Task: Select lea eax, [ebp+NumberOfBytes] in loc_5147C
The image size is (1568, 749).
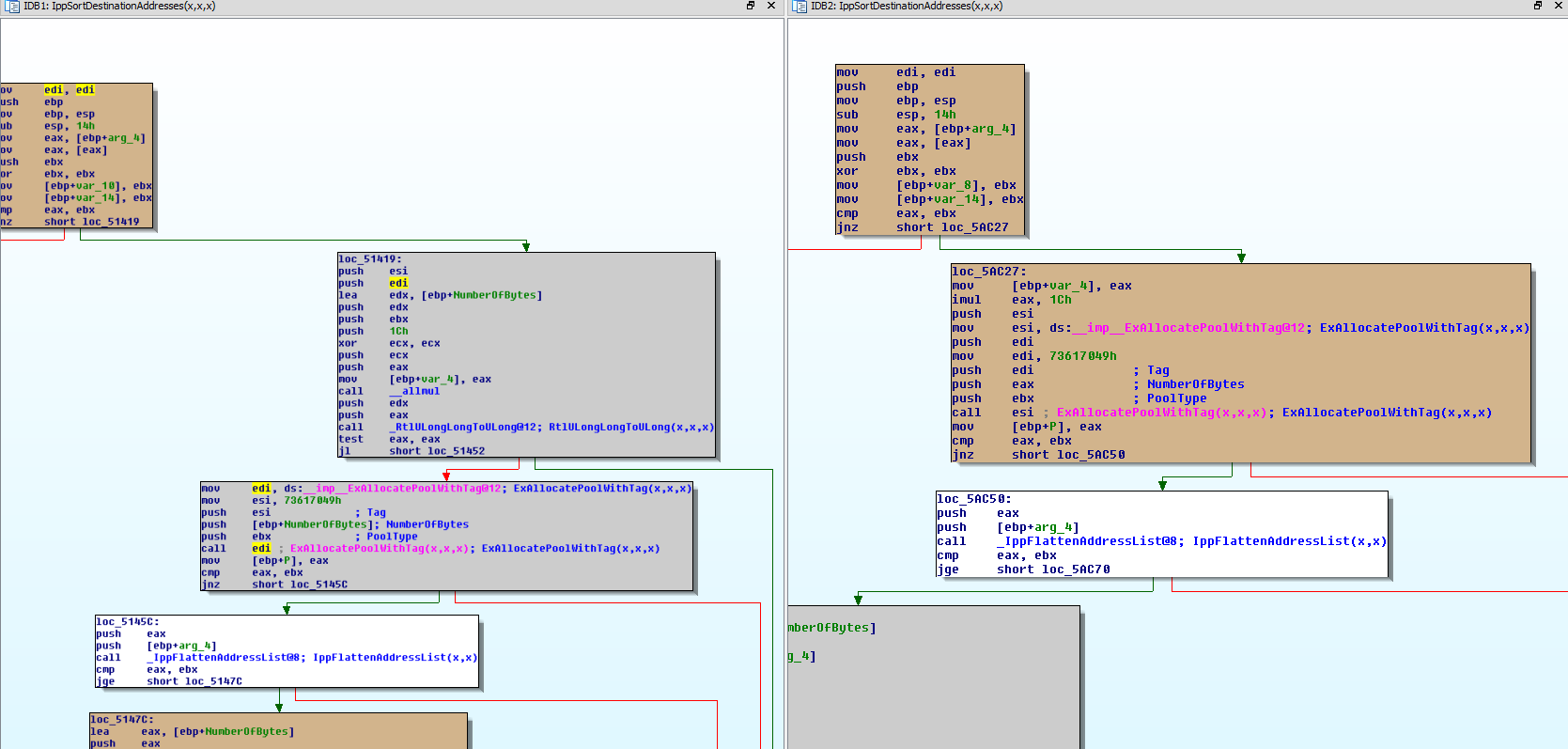Action: 193,732
